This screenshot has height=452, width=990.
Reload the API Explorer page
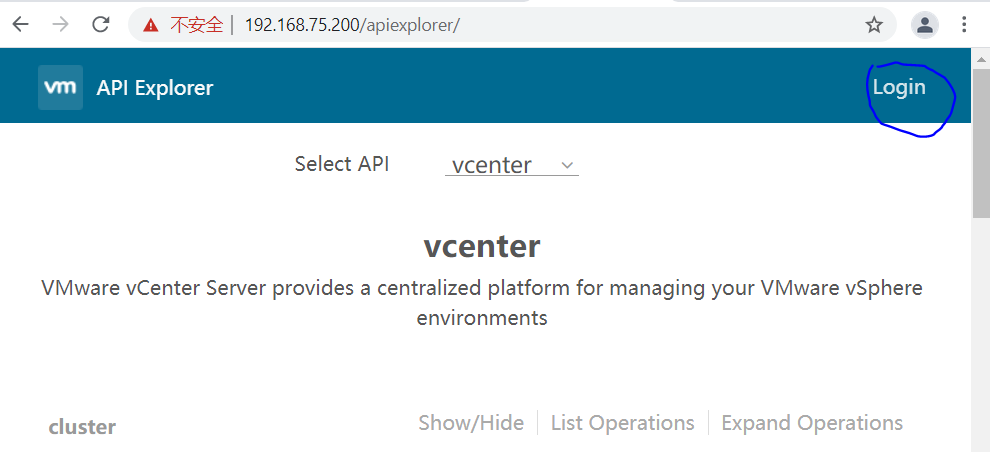click(101, 25)
